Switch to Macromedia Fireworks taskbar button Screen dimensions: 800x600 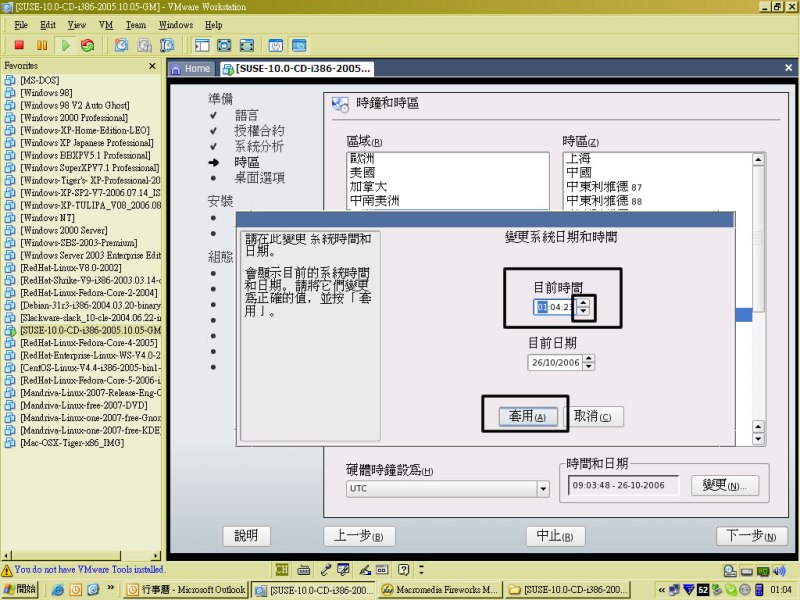click(441, 590)
